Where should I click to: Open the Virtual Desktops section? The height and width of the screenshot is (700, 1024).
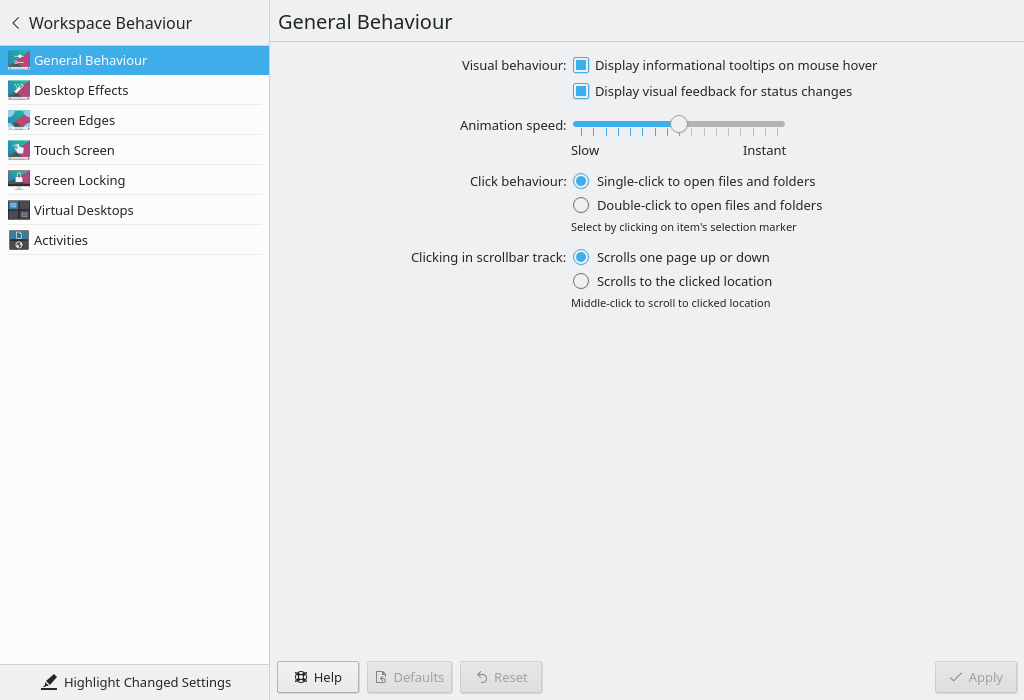[x=135, y=210]
